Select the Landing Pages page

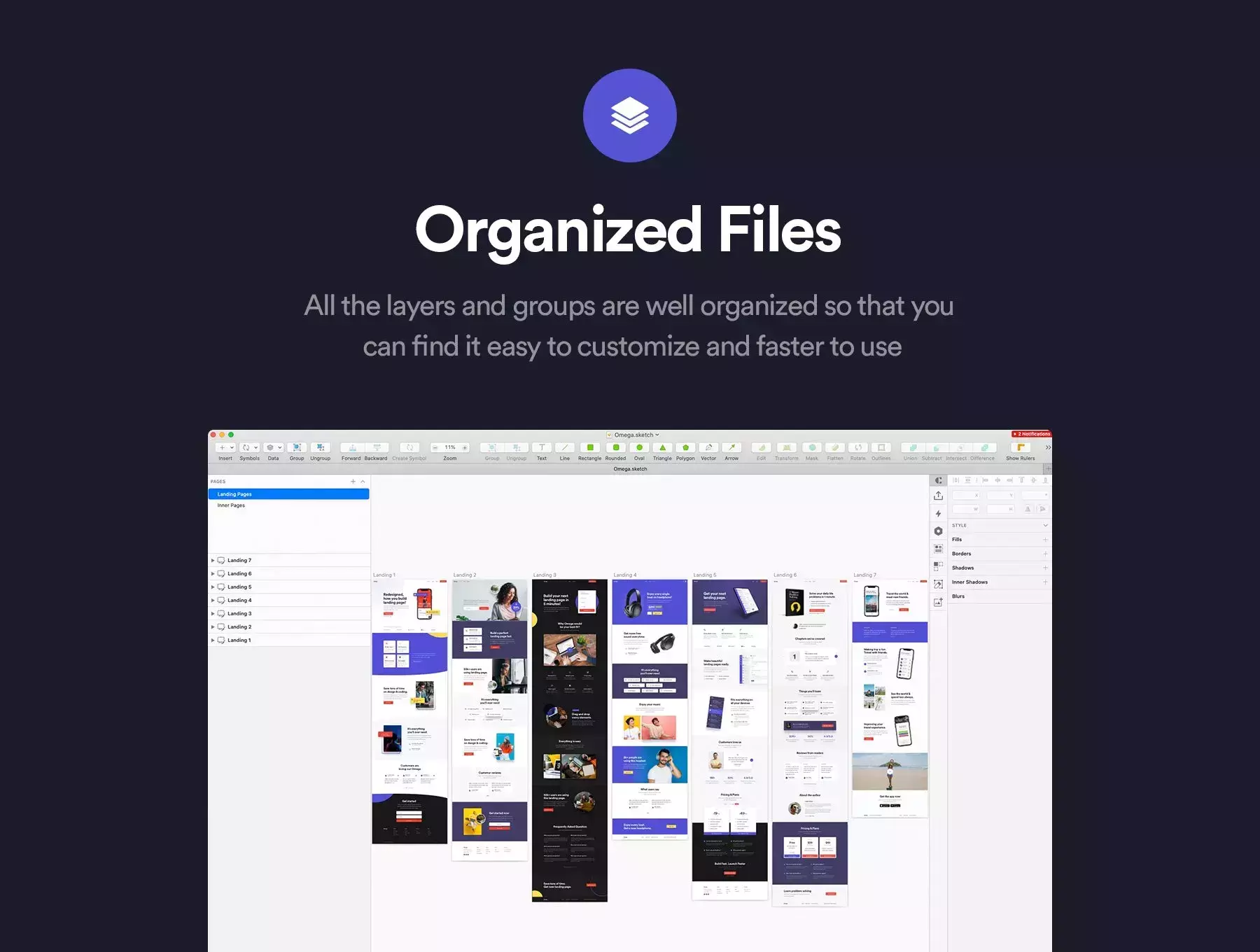288,494
